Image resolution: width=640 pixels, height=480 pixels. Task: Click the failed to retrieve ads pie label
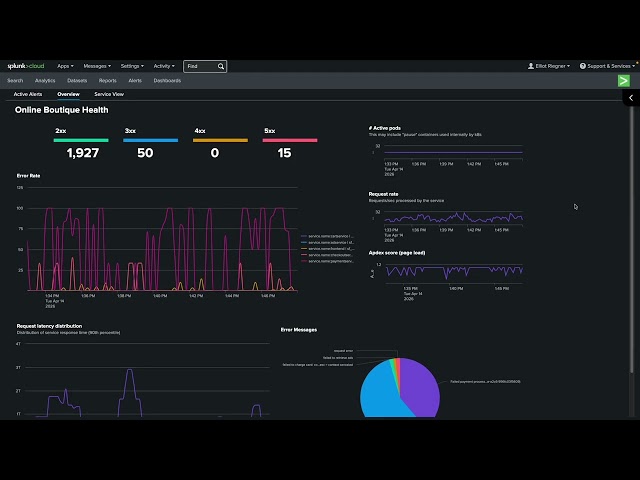338,358
